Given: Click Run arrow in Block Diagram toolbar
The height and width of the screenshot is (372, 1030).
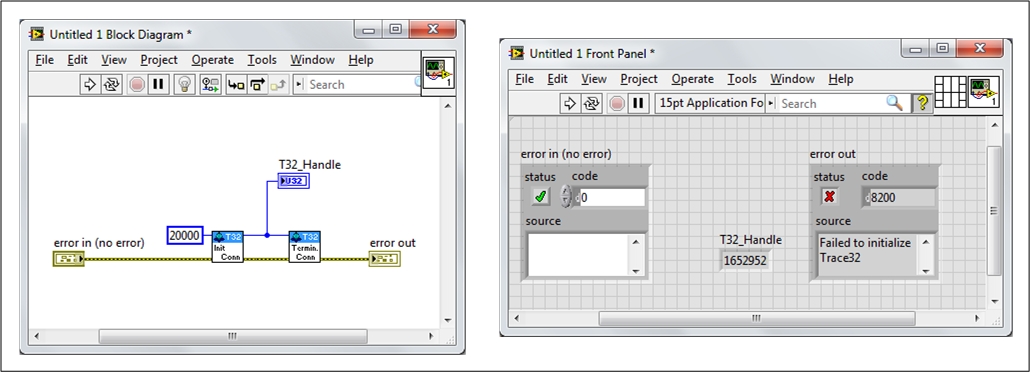Looking at the screenshot, I should tap(89, 85).
